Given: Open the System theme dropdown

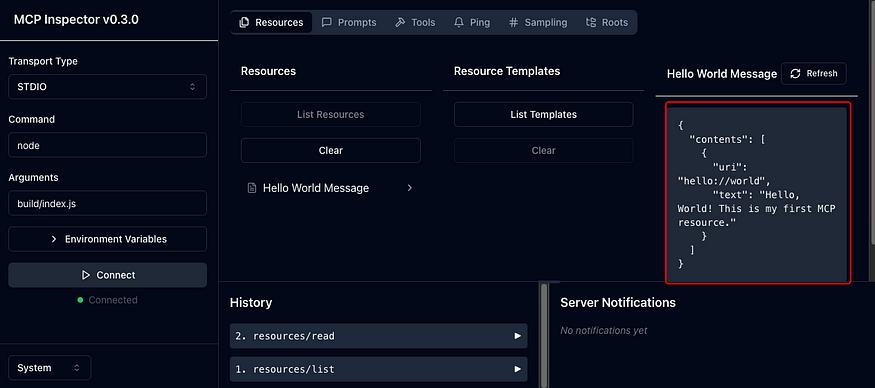Looking at the screenshot, I should (50, 368).
